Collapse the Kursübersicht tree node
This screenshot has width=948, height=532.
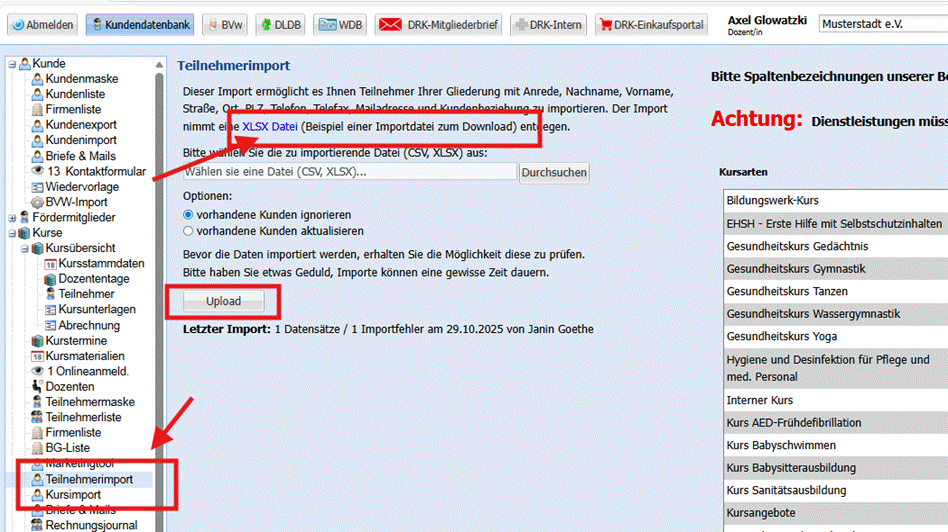(x=25, y=248)
